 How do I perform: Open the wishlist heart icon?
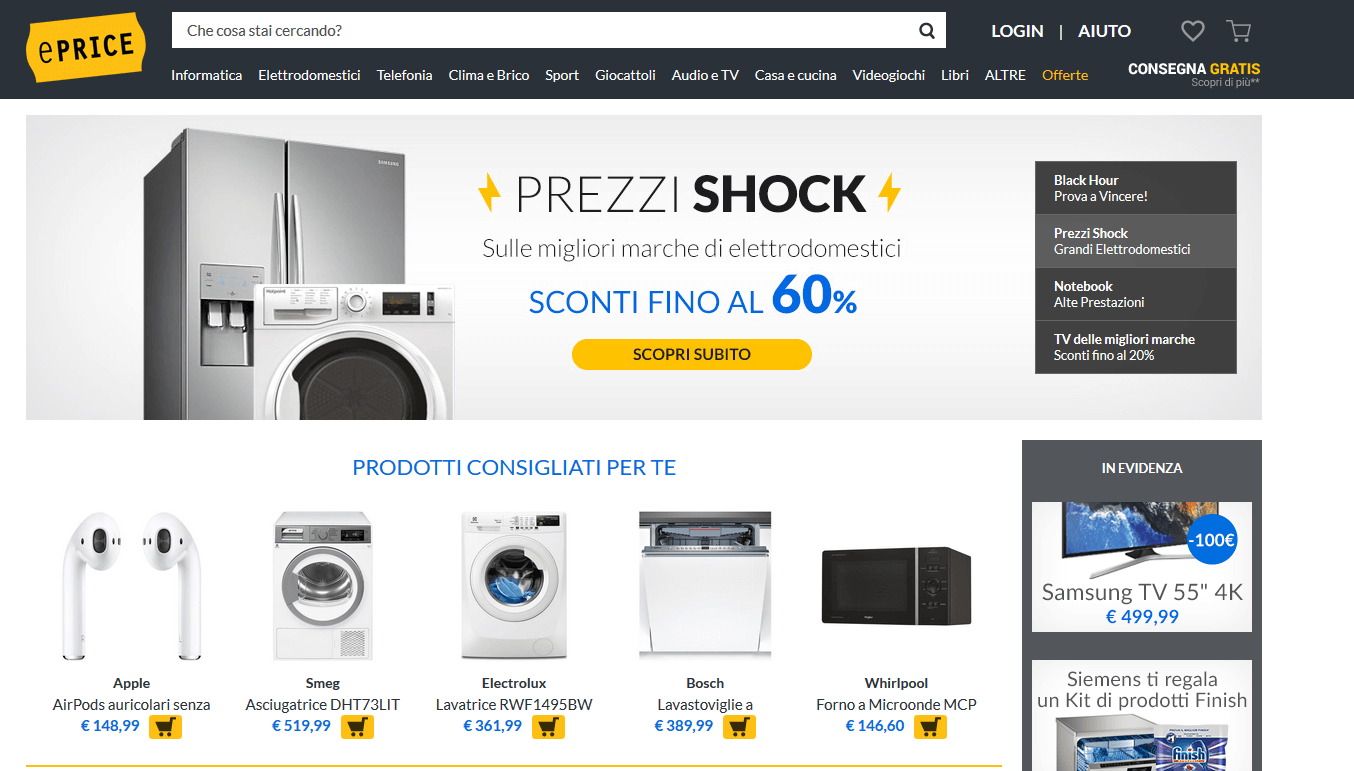(1193, 31)
